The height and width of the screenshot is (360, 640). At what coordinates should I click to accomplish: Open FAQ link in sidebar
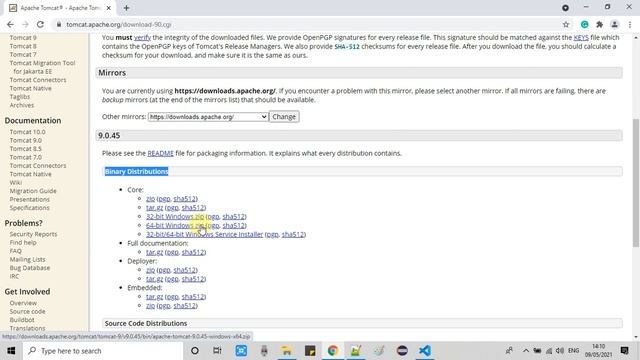coord(16,251)
